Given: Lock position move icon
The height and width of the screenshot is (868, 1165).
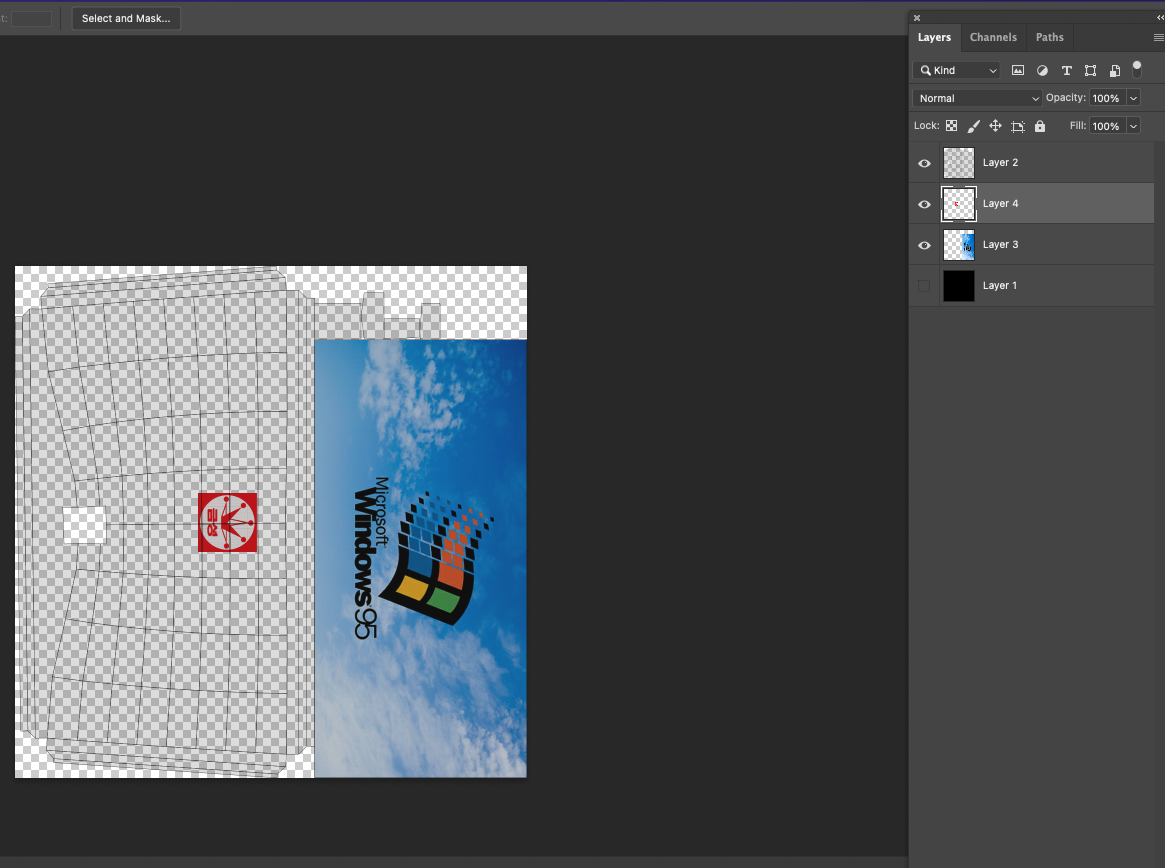Looking at the screenshot, I should (x=996, y=126).
